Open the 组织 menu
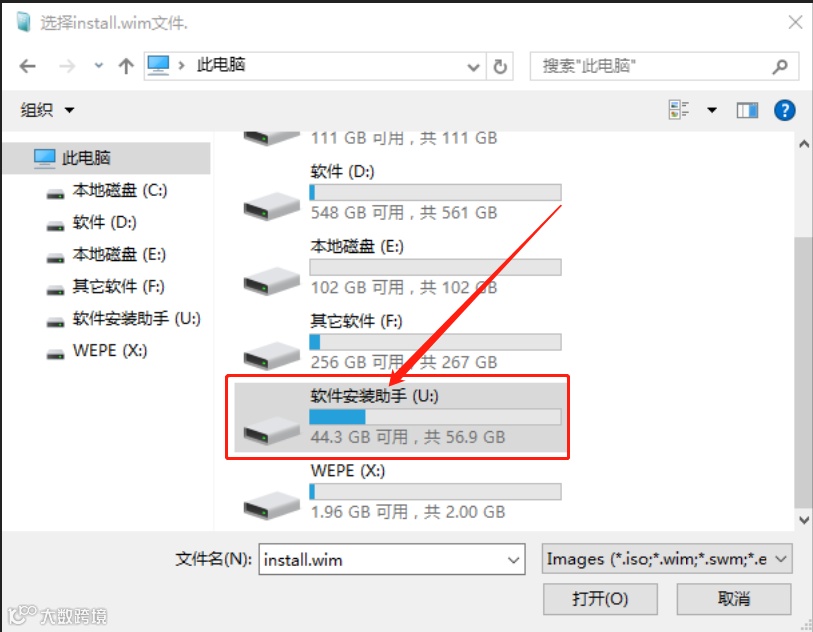Screen dimensions: 813x632 point(47,110)
